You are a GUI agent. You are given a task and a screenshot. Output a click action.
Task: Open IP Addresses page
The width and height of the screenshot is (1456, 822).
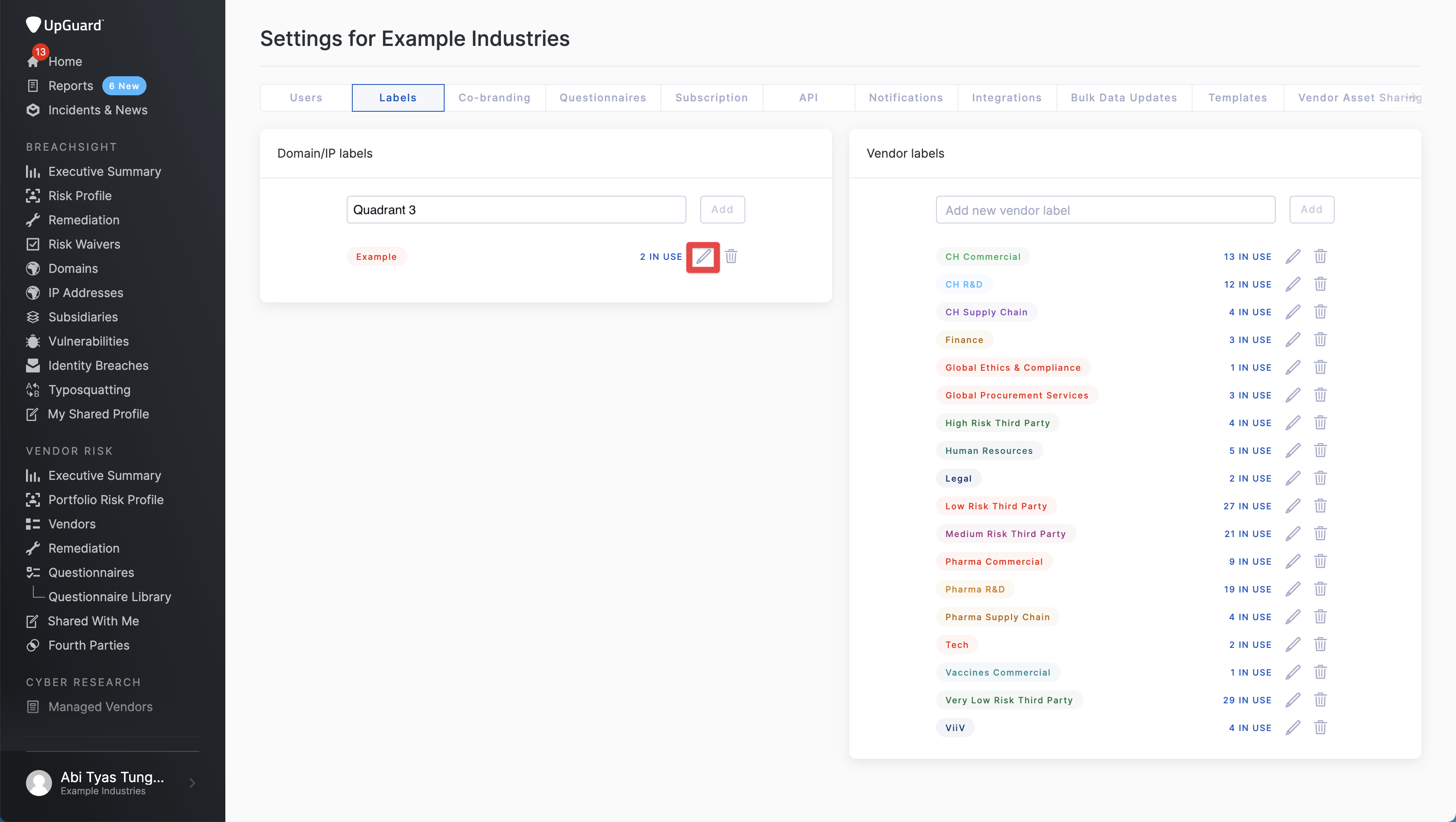85,293
